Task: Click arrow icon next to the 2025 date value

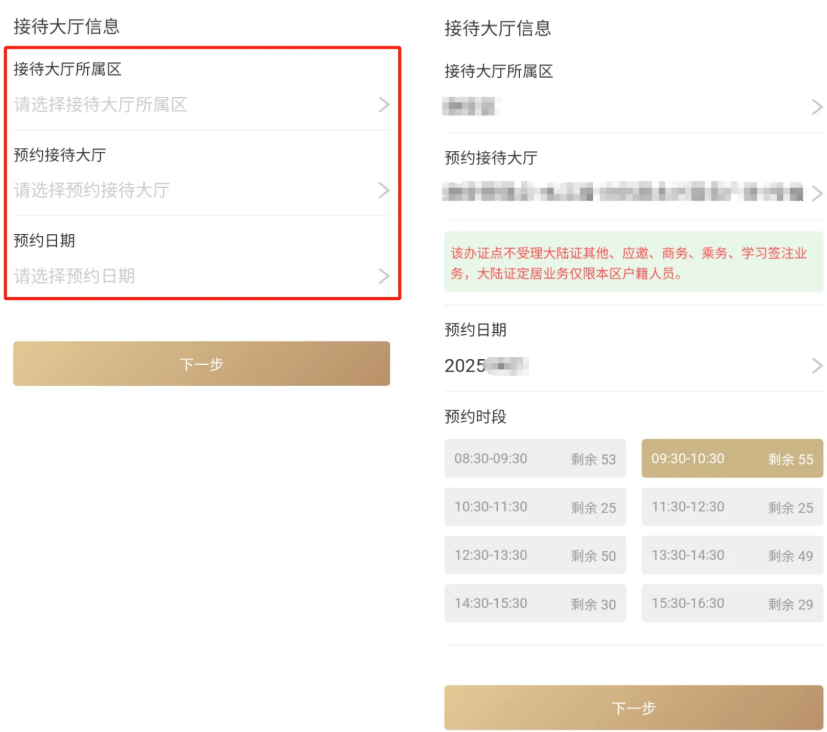Action: [817, 366]
